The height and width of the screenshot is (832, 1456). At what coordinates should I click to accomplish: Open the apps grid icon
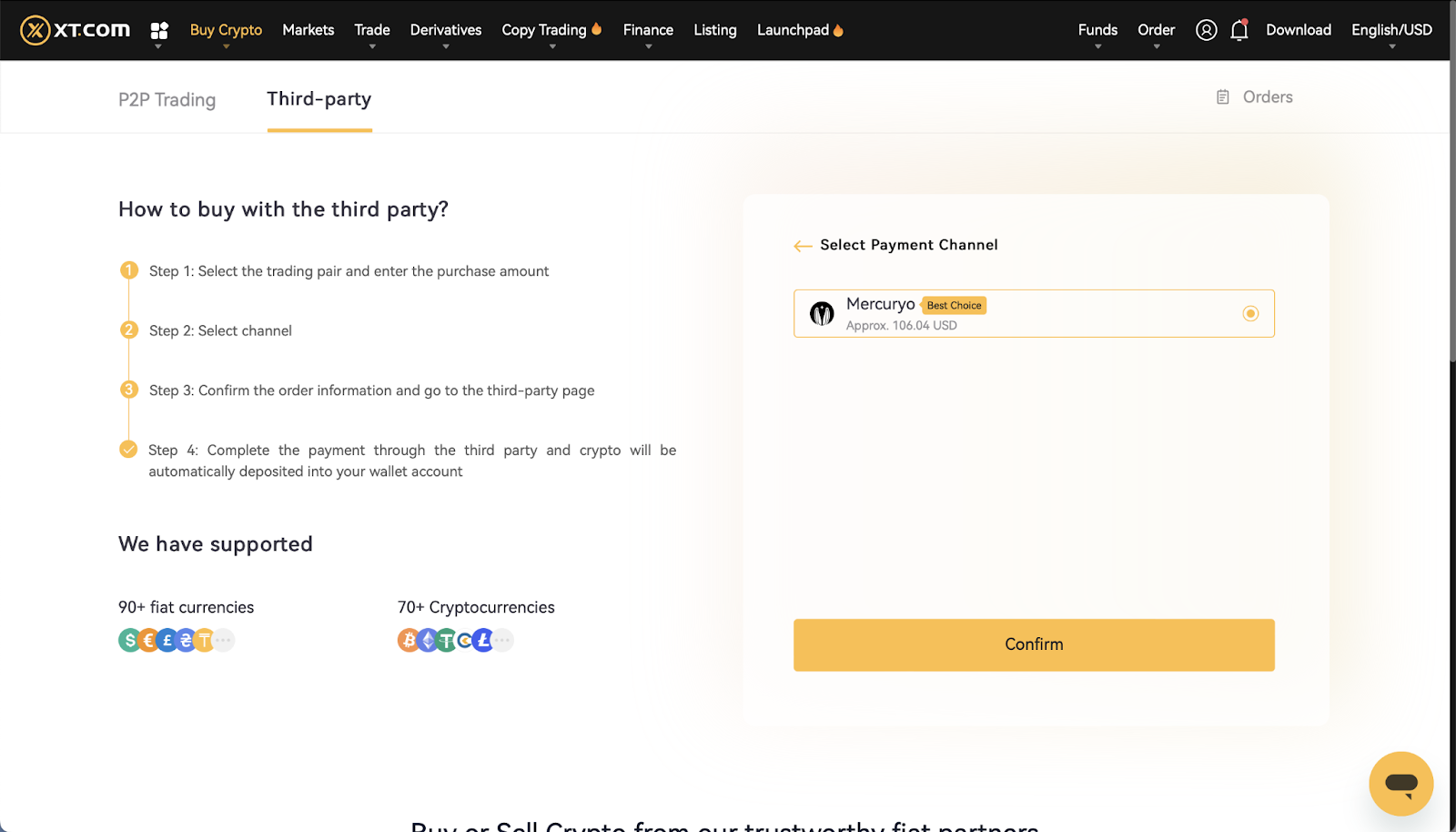[159, 31]
